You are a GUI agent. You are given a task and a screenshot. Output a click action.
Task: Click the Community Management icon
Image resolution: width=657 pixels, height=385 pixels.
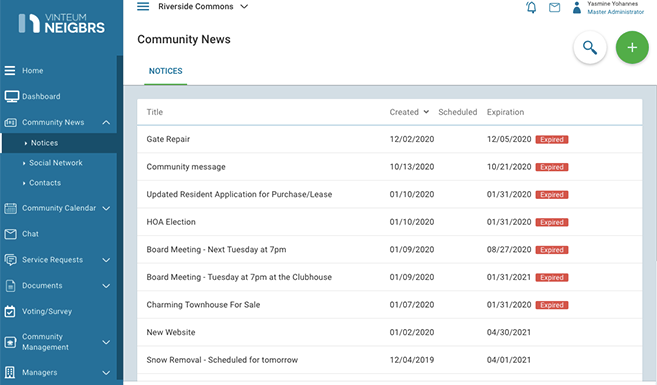[x=10, y=342]
